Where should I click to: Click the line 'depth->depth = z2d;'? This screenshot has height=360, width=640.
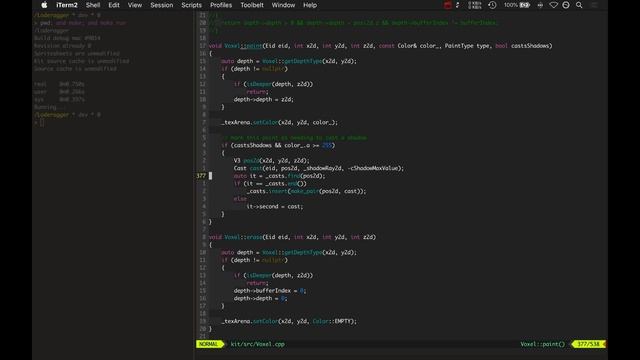(264, 99)
